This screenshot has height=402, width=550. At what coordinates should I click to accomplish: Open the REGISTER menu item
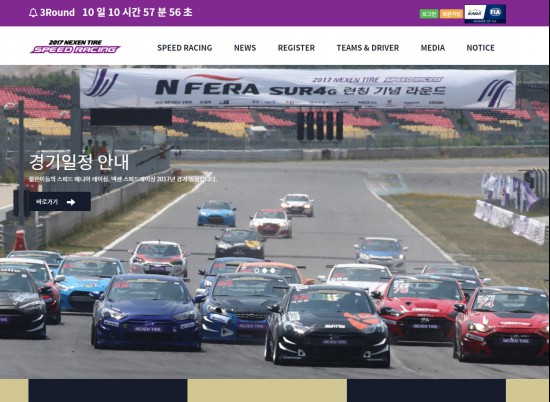click(296, 48)
